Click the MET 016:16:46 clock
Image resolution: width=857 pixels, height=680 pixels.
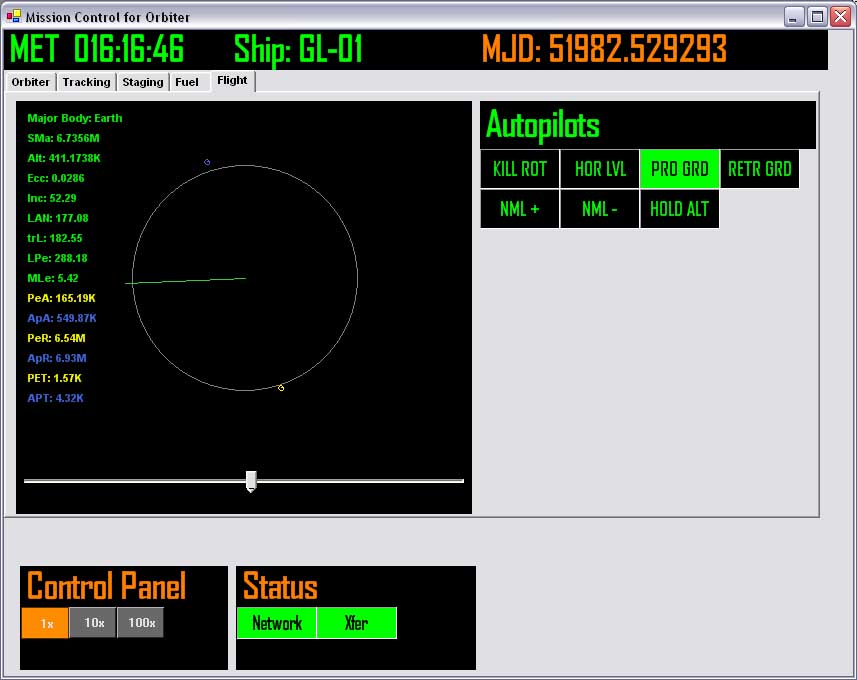[x=97, y=49]
